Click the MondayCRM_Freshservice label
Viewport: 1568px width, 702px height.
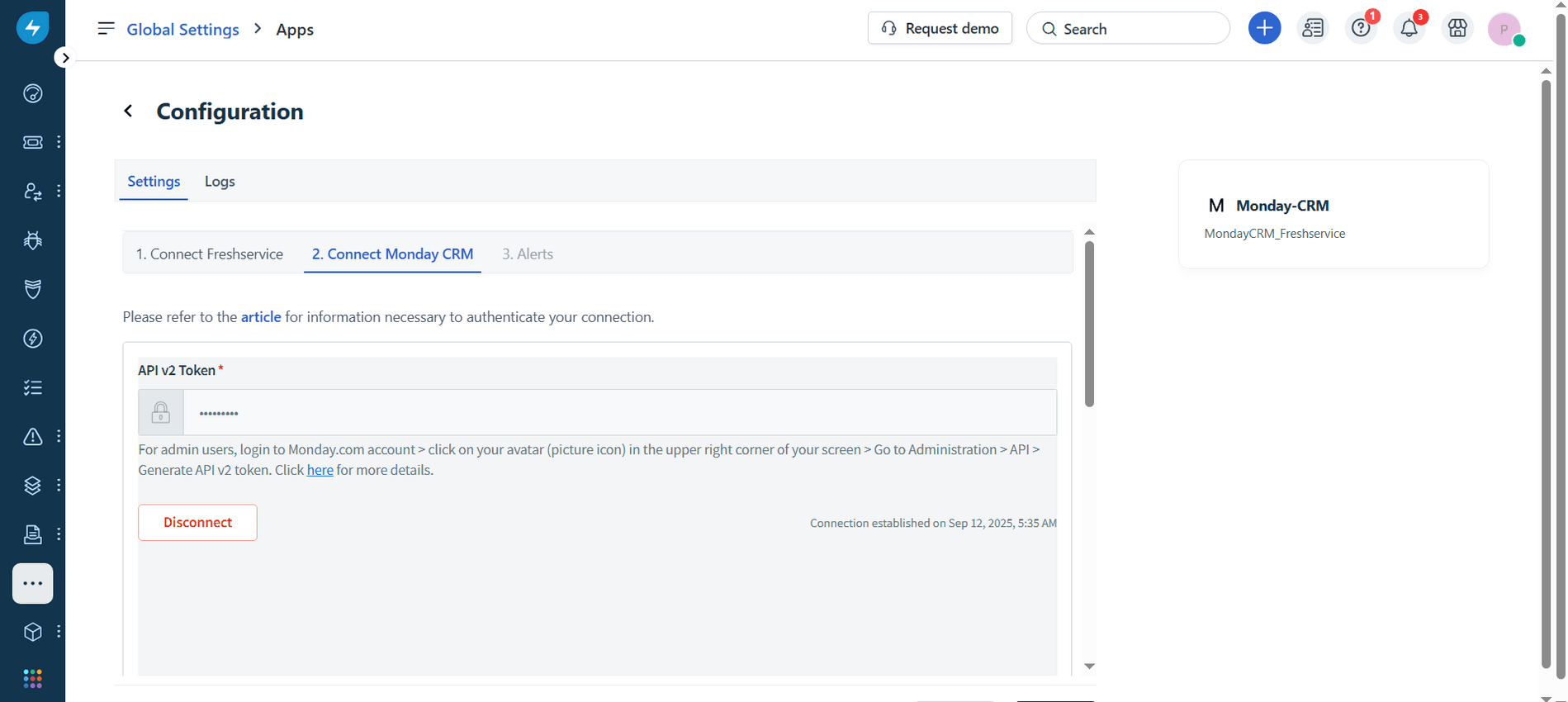(x=1274, y=234)
